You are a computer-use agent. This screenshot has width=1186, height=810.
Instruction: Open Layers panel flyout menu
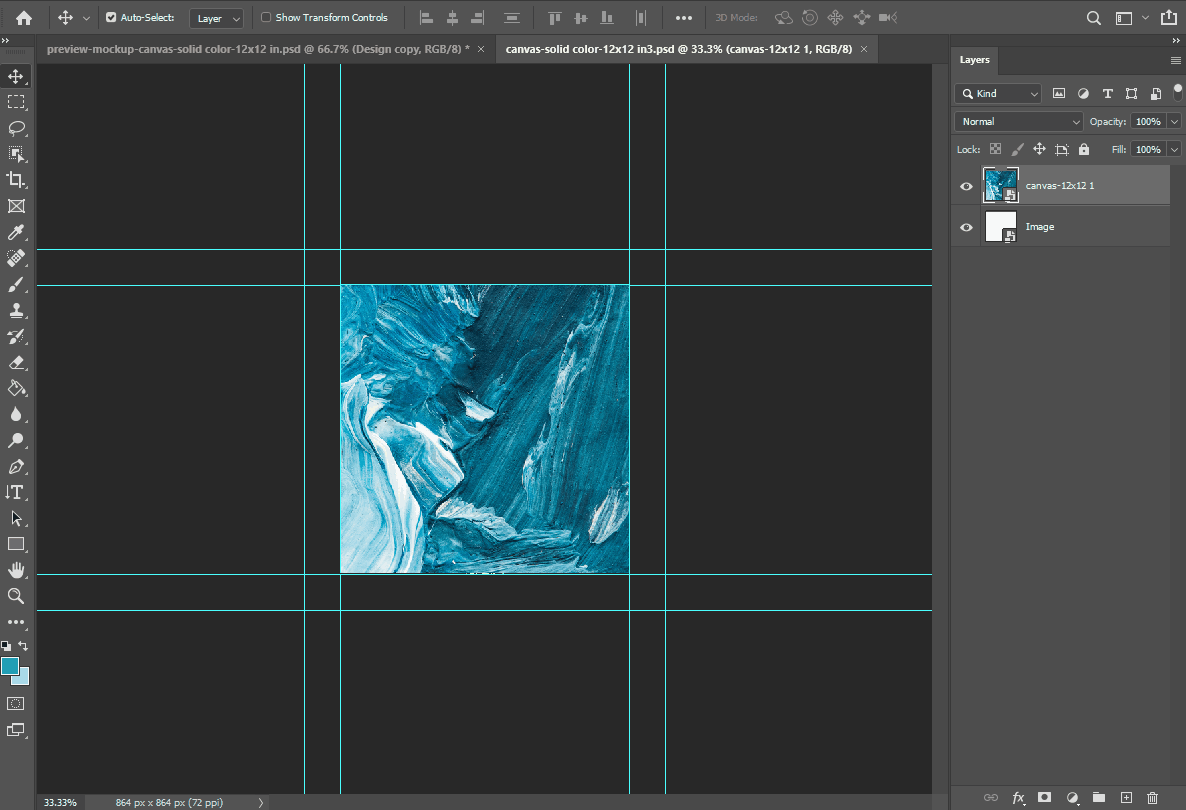pyautogui.click(x=1175, y=61)
